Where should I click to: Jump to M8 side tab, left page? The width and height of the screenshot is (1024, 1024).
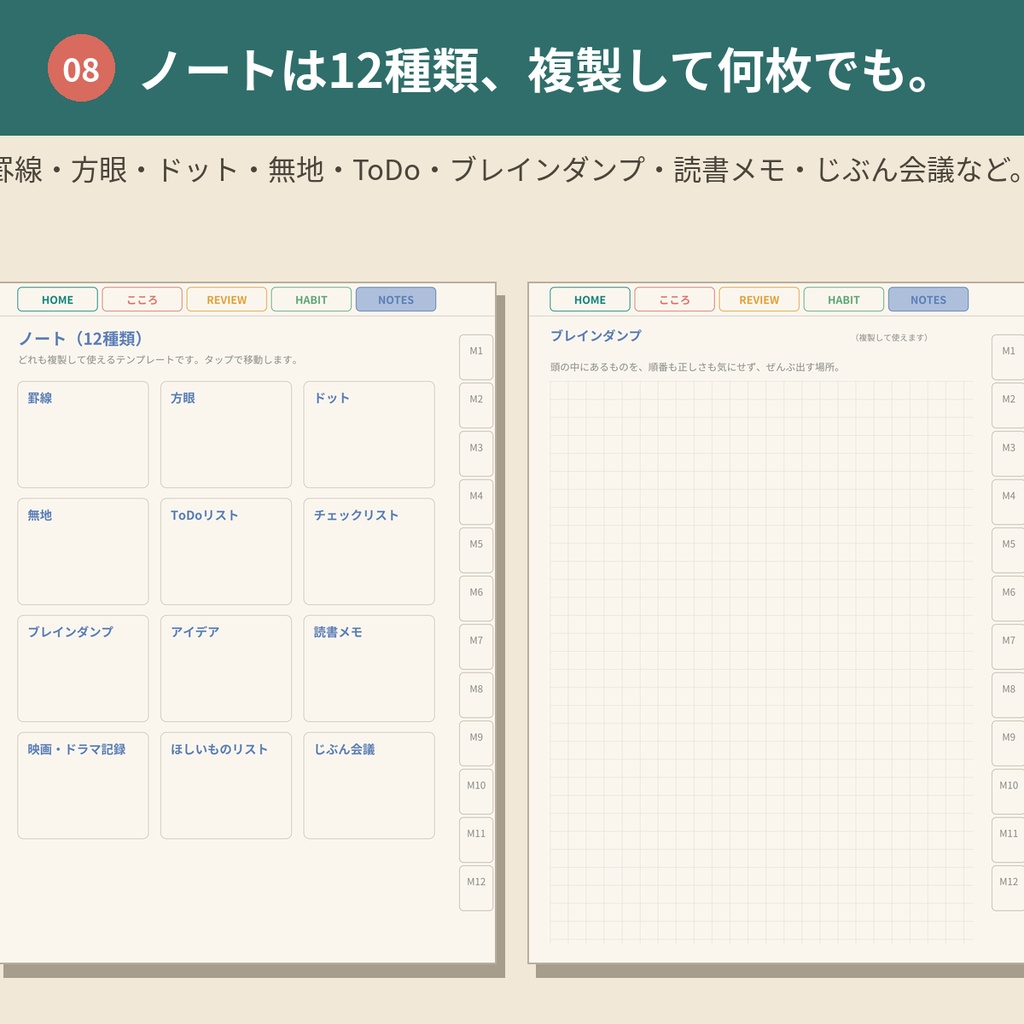pos(476,695)
